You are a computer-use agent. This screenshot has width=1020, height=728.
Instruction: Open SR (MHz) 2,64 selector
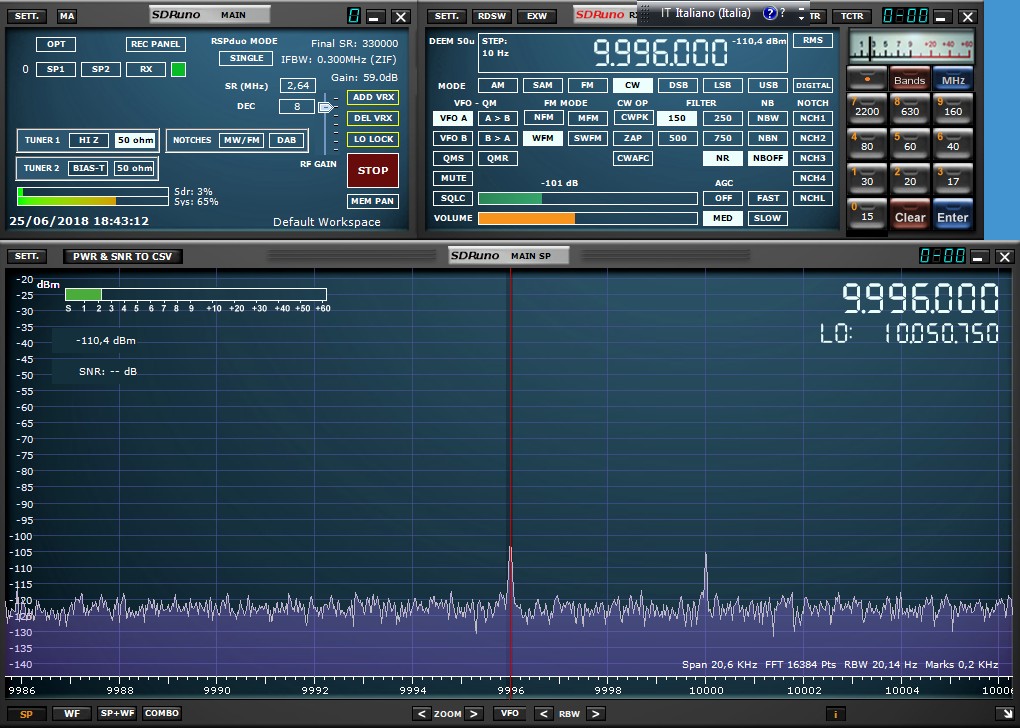[298, 85]
